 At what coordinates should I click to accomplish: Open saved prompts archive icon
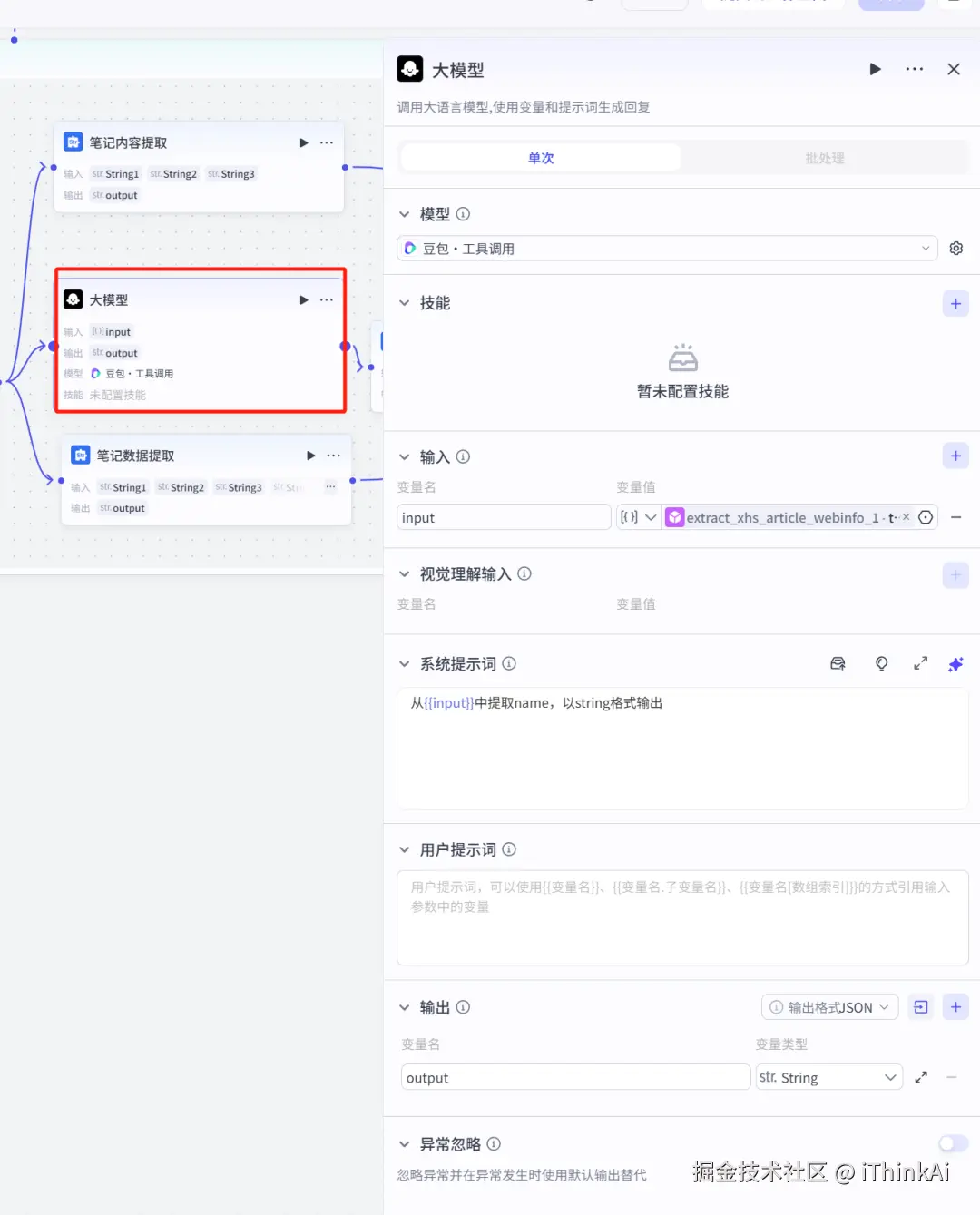838,663
